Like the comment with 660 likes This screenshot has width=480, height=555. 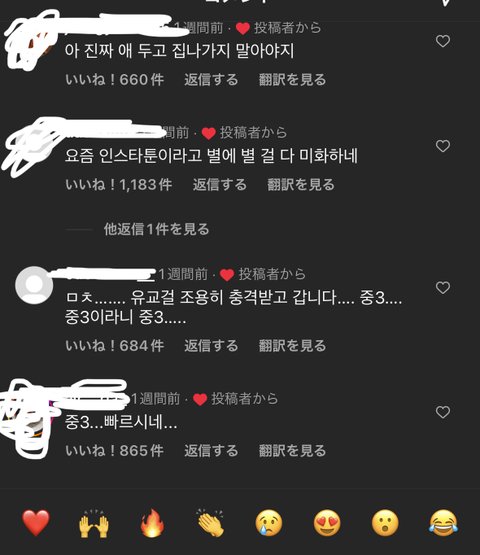[x=443, y=41]
